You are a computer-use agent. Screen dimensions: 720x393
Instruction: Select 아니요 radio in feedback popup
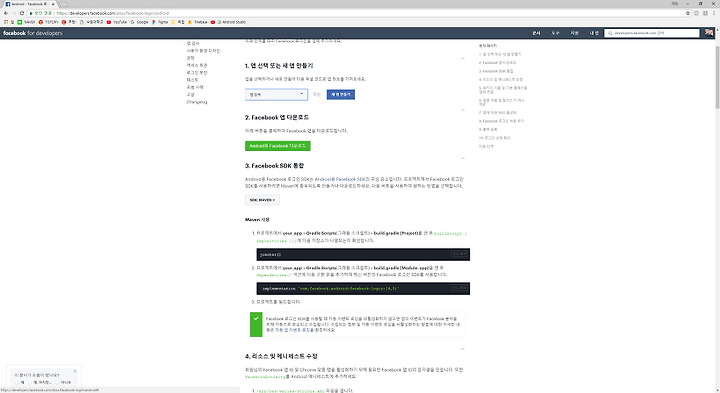tap(57, 382)
